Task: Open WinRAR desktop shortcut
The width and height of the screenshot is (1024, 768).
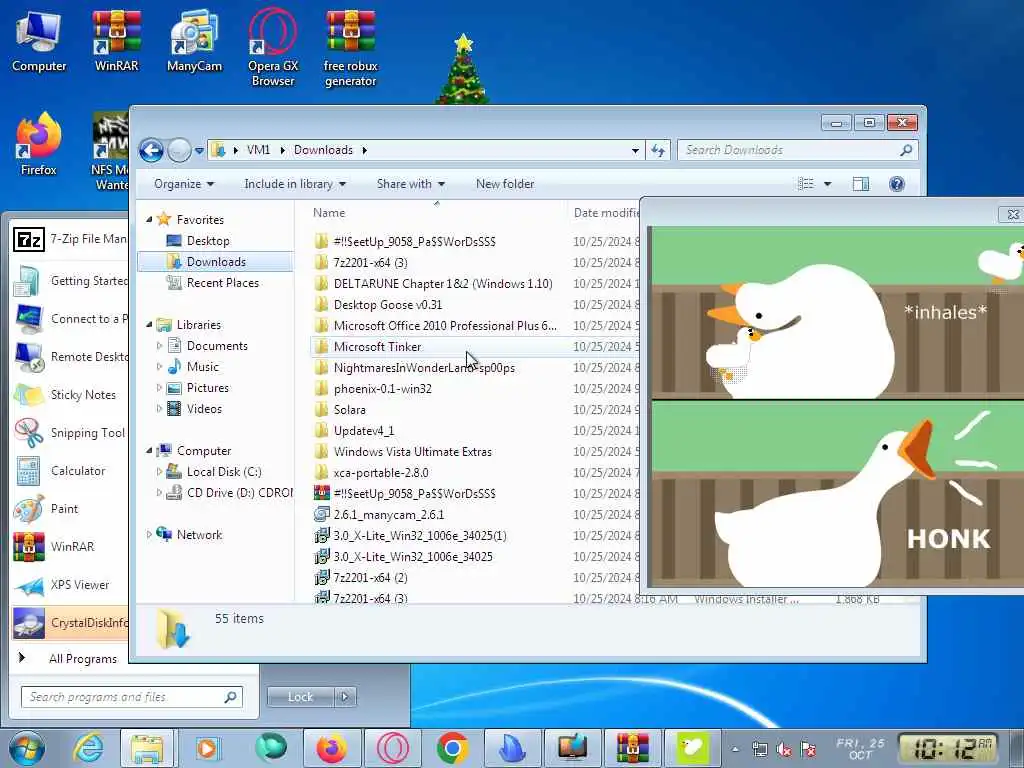Action: click(x=116, y=41)
